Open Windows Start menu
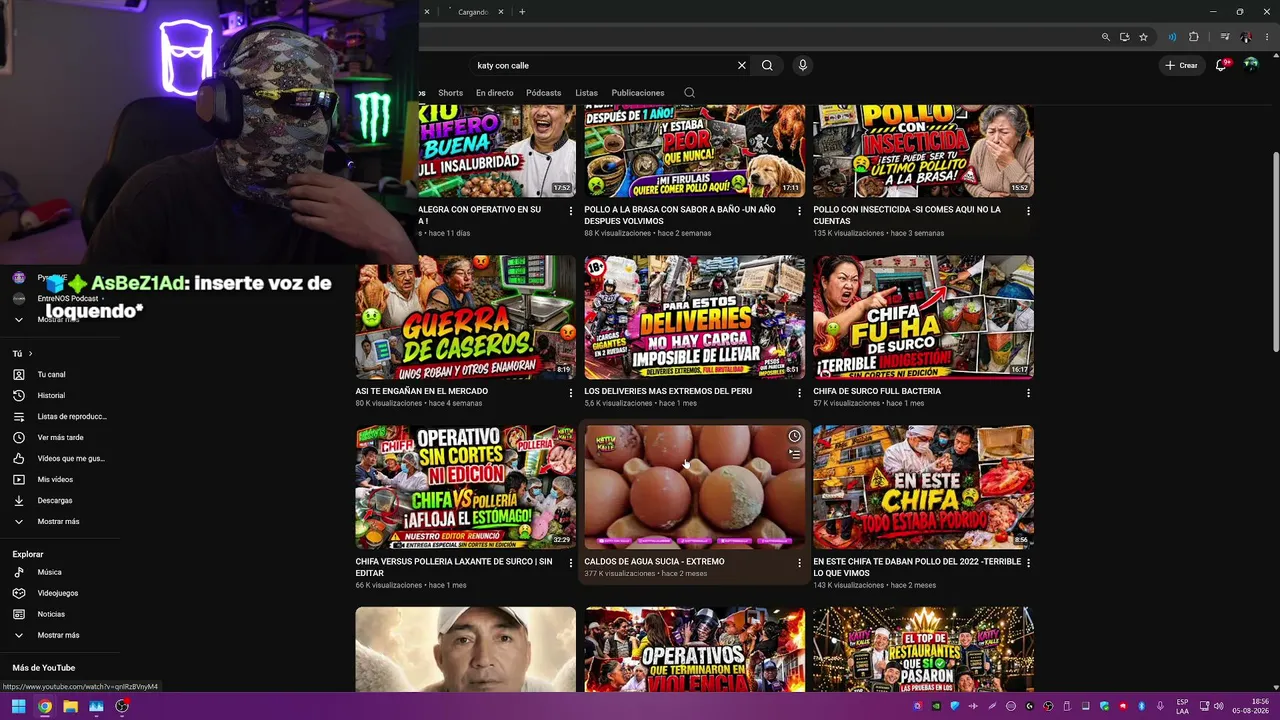The height and width of the screenshot is (720, 1280). [x=18, y=706]
